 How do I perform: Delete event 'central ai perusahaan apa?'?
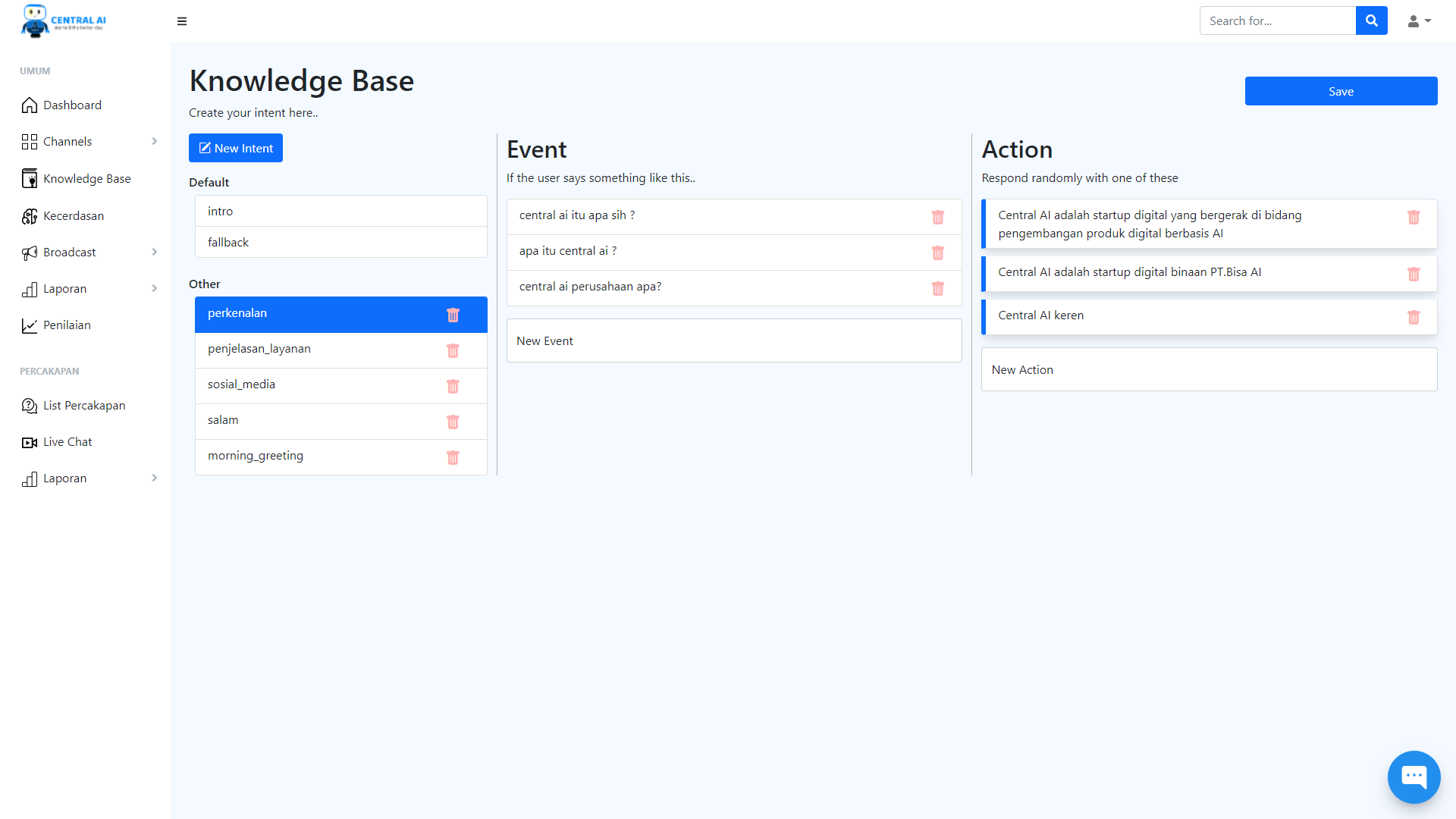click(938, 288)
